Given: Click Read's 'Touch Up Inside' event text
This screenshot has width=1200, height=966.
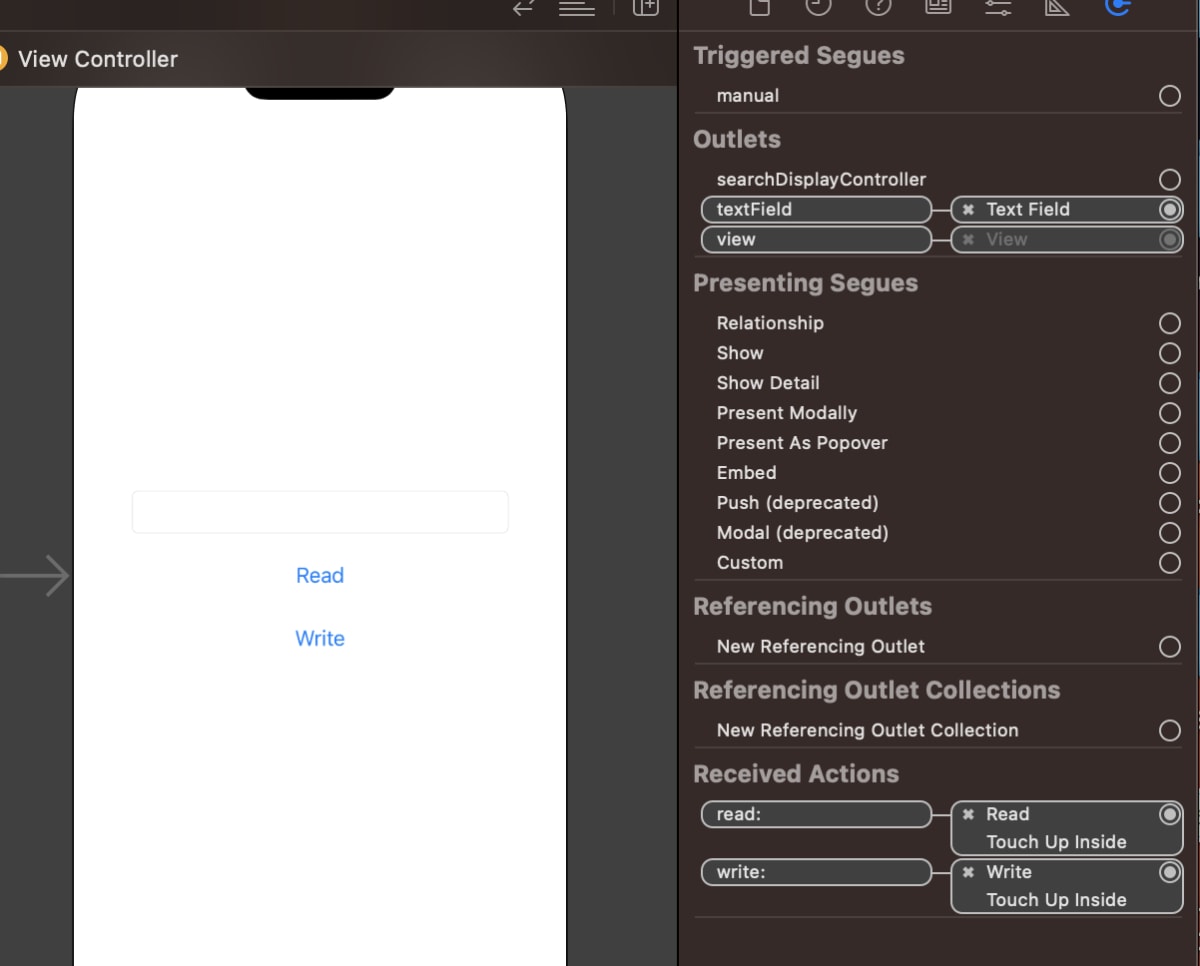Looking at the screenshot, I should 1056,843.
